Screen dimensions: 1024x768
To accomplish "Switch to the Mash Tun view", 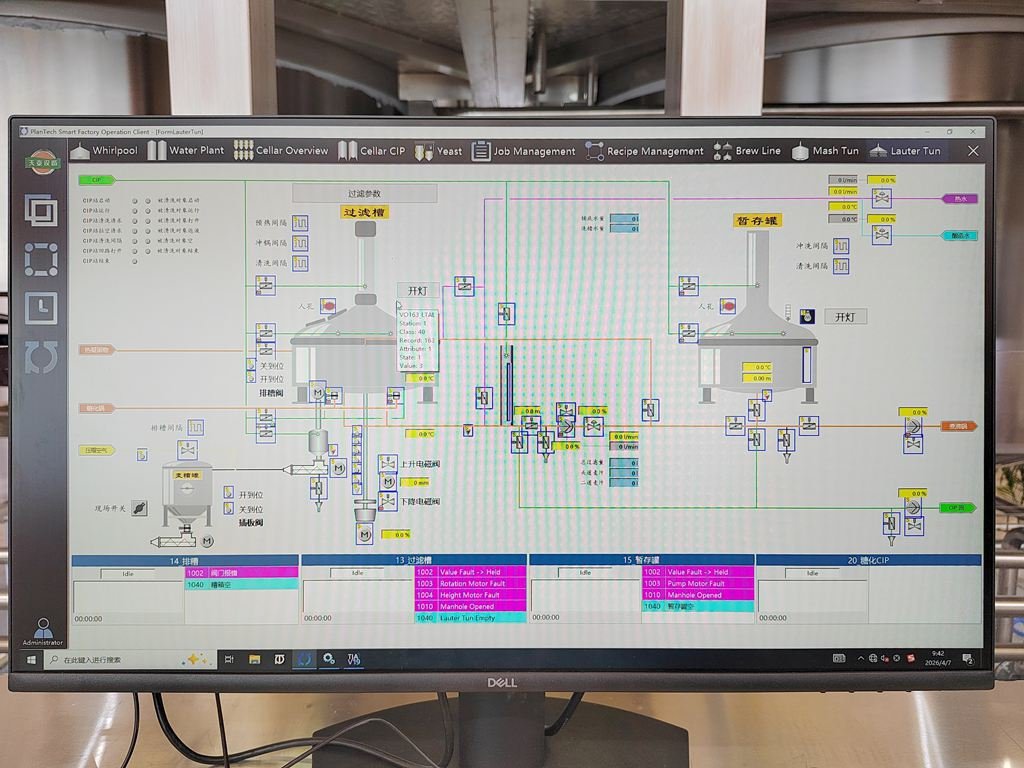I will click(x=825, y=151).
